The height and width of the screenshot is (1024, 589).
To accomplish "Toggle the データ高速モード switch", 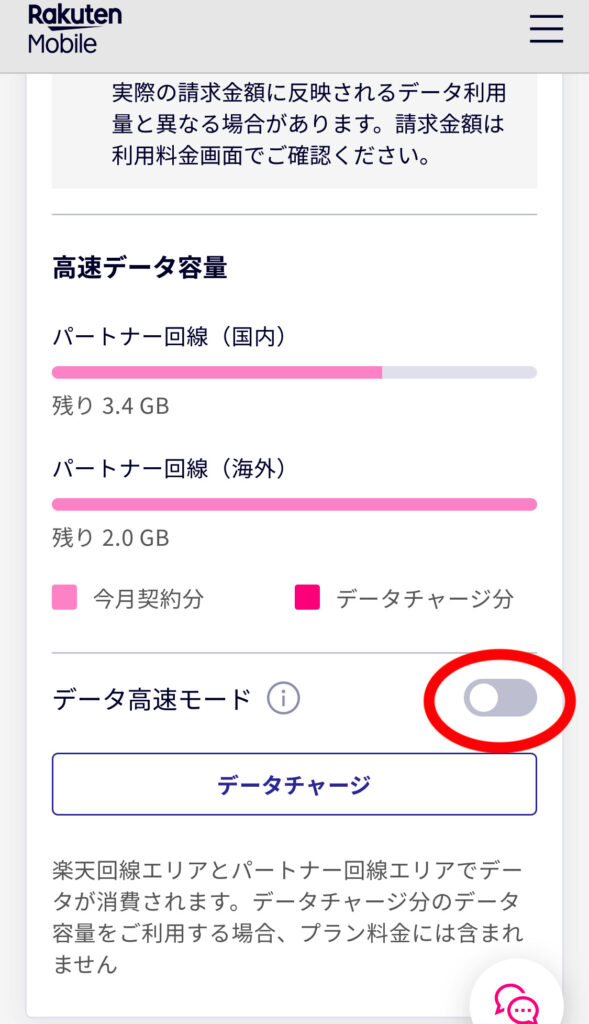I will (x=500, y=697).
